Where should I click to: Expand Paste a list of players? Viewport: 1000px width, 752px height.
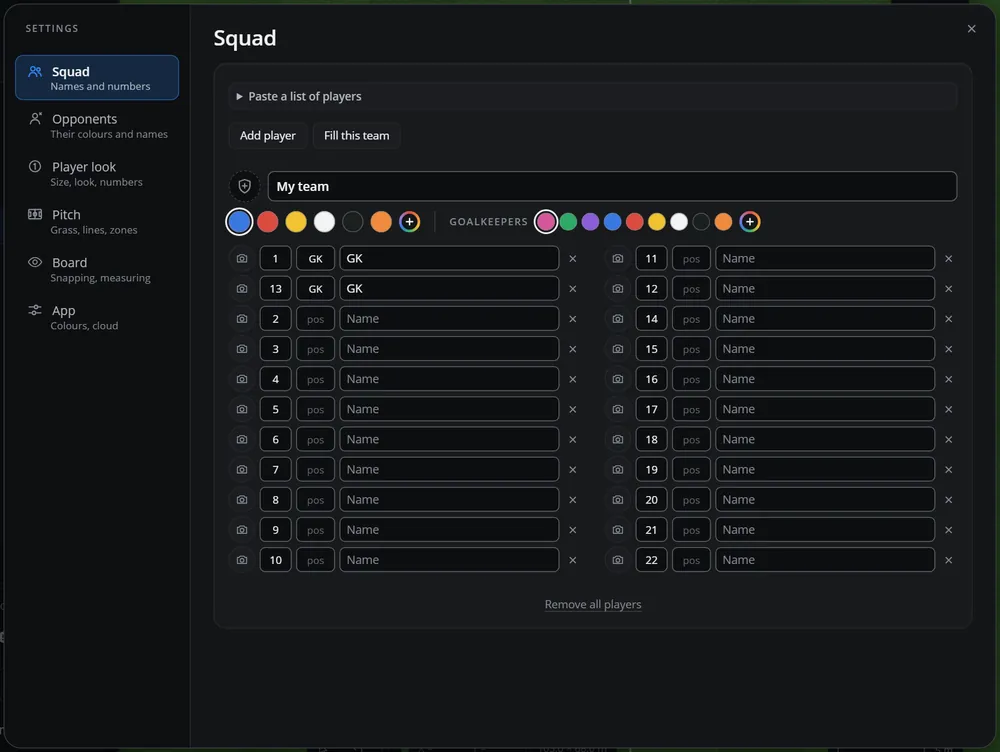pyautogui.click(x=592, y=96)
